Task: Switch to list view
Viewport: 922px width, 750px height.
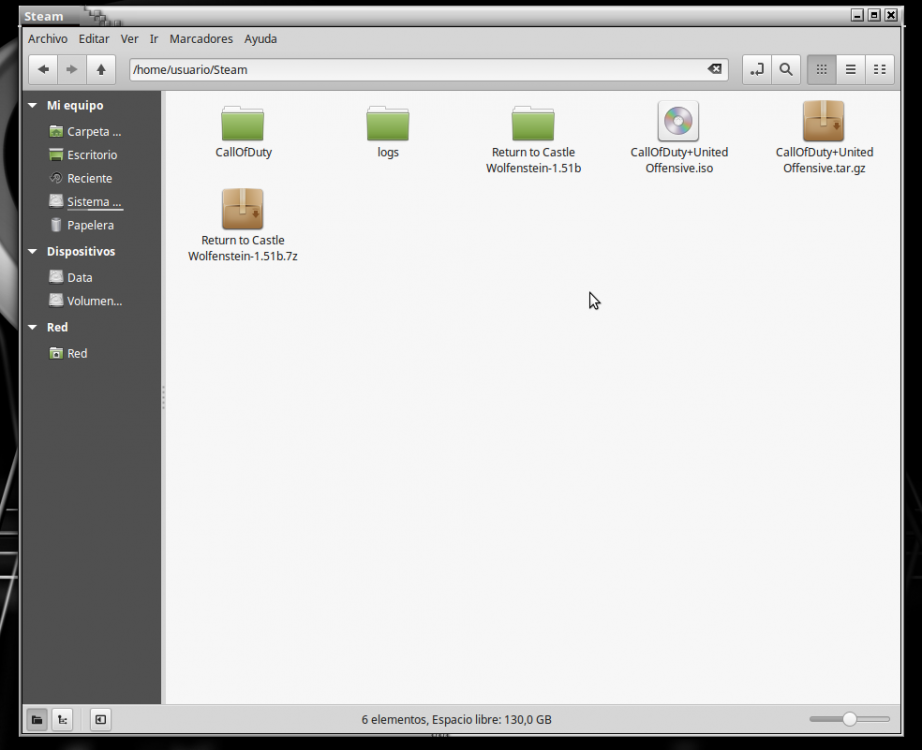Action: click(850, 69)
